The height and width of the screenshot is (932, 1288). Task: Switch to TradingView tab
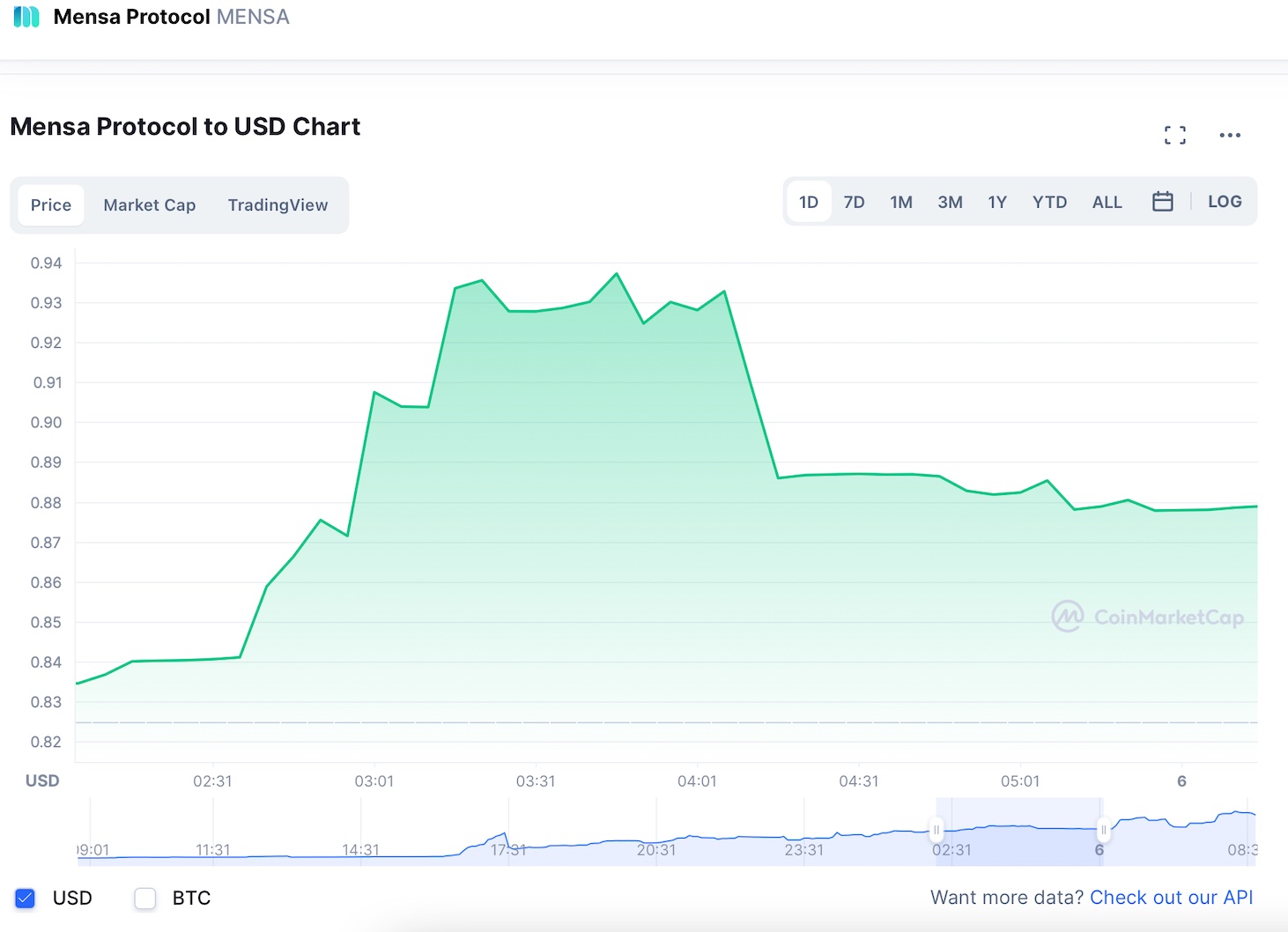tap(278, 205)
